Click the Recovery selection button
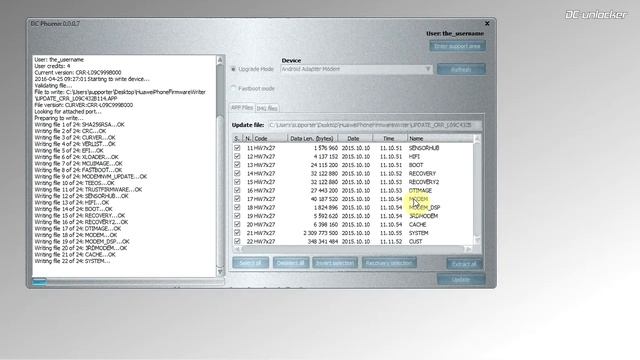The height and width of the screenshot is (360, 640). 389,263
